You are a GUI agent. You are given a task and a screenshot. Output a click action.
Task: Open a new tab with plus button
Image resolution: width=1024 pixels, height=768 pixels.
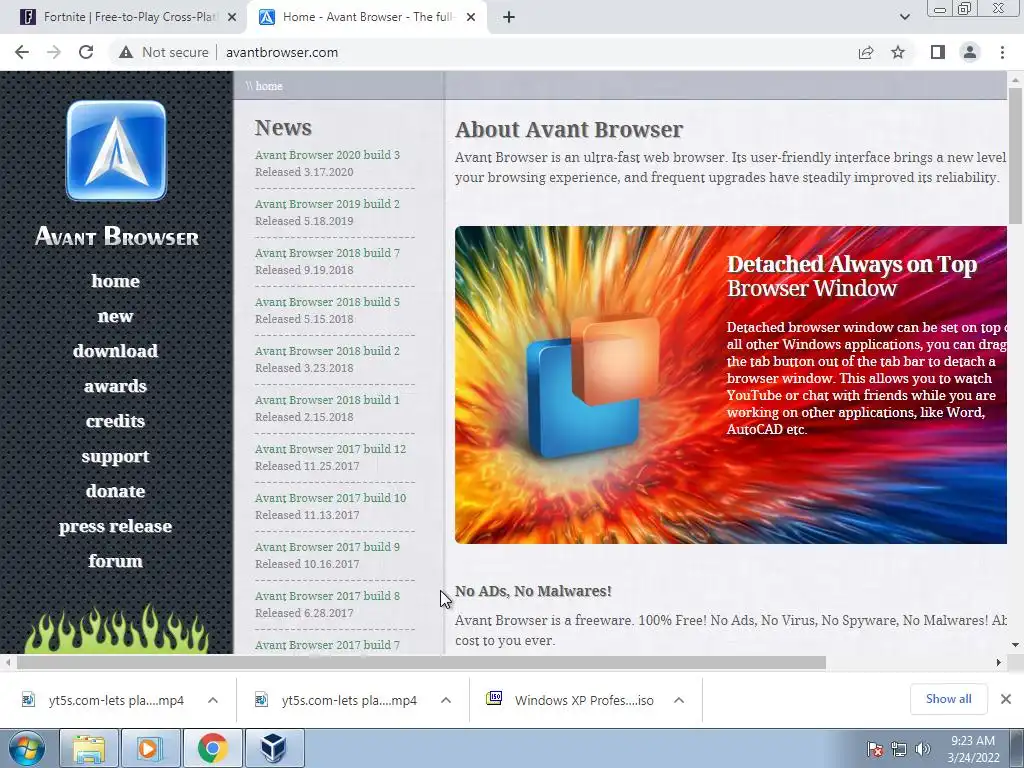[509, 18]
